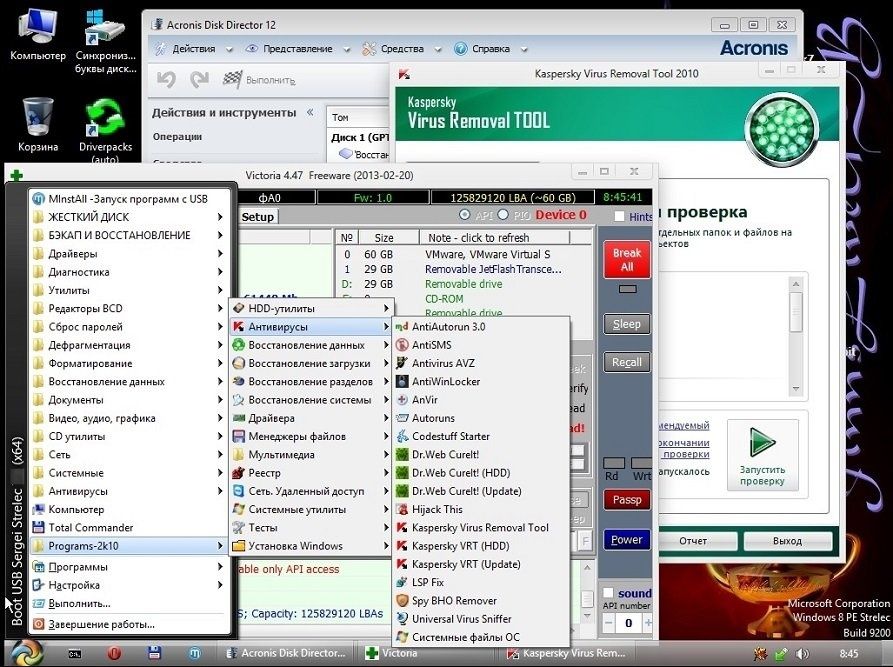Click the Отчет button in Kaspersky
893x667 pixels.
tap(693, 541)
